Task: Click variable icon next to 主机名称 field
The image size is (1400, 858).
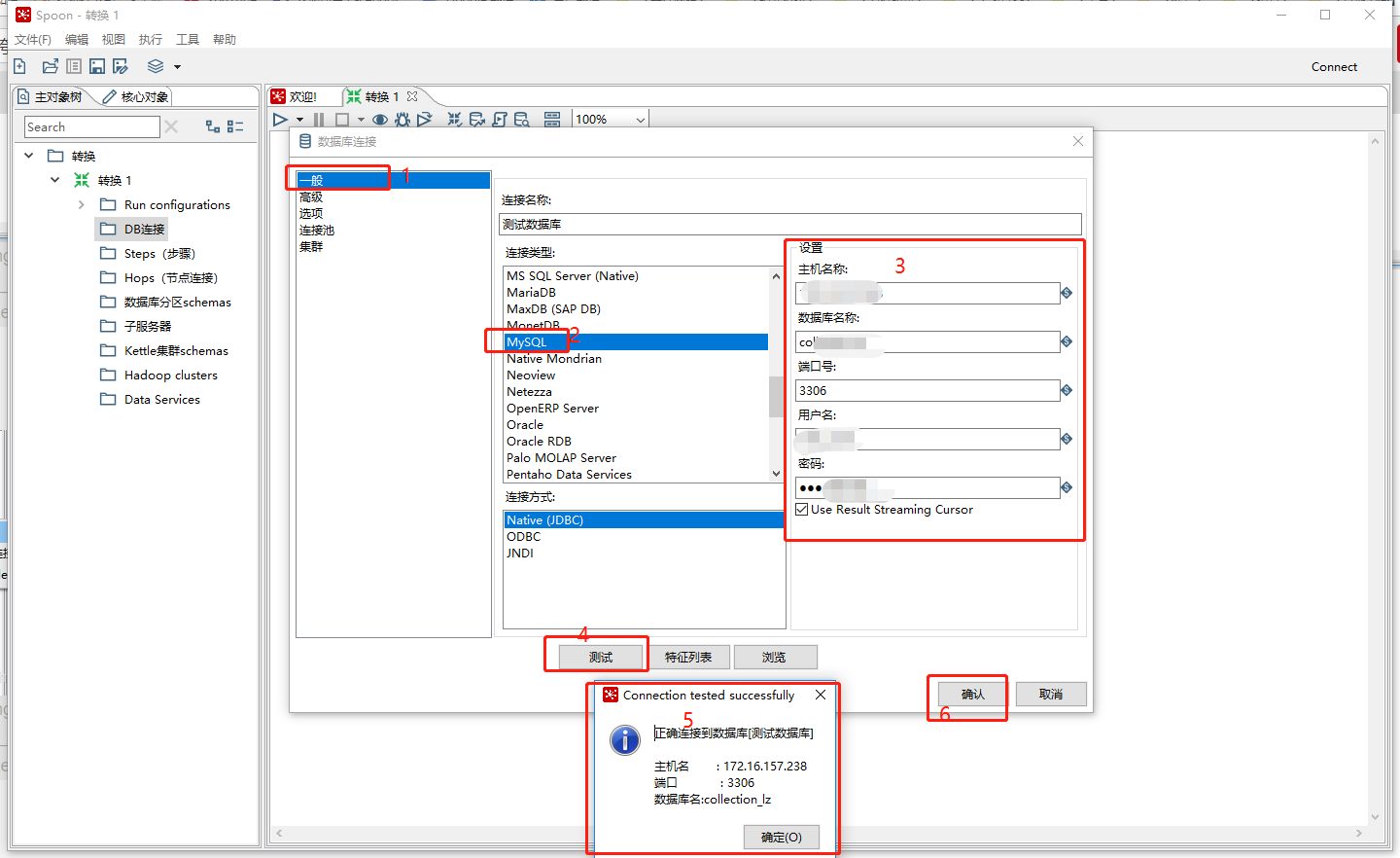Action: [1067, 293]
